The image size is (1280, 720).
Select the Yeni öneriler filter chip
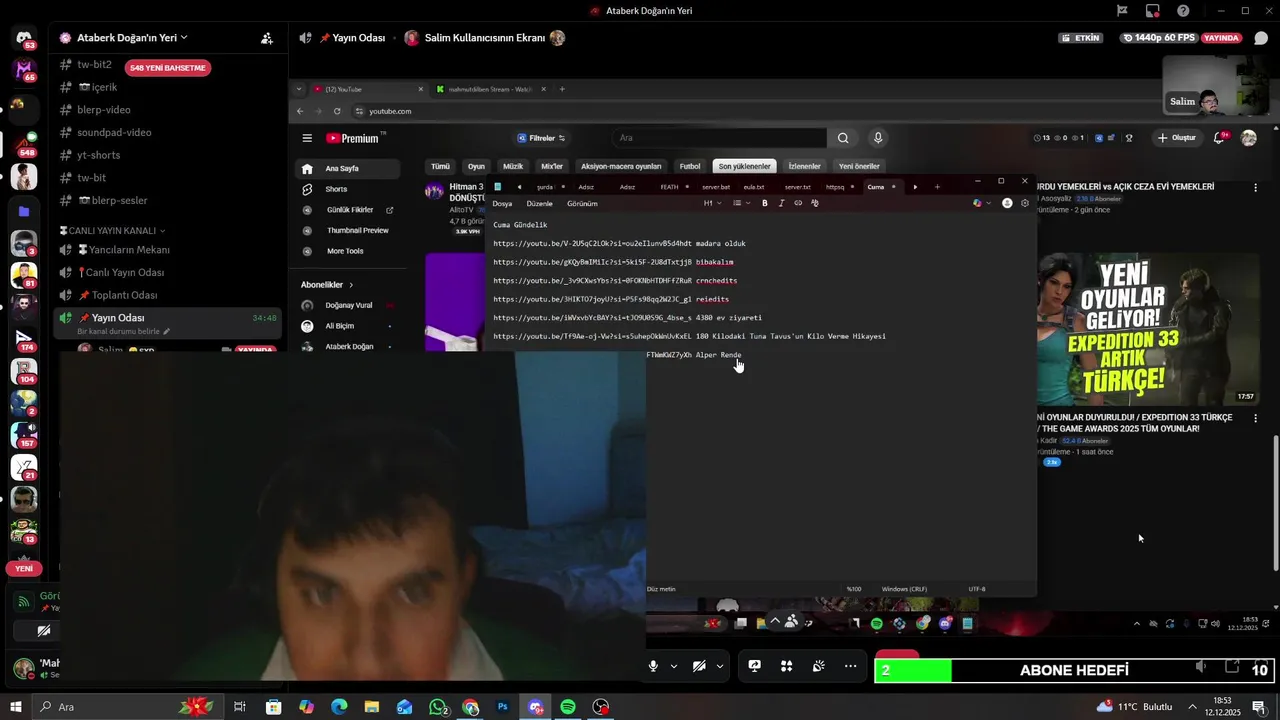tap(859, 166)
